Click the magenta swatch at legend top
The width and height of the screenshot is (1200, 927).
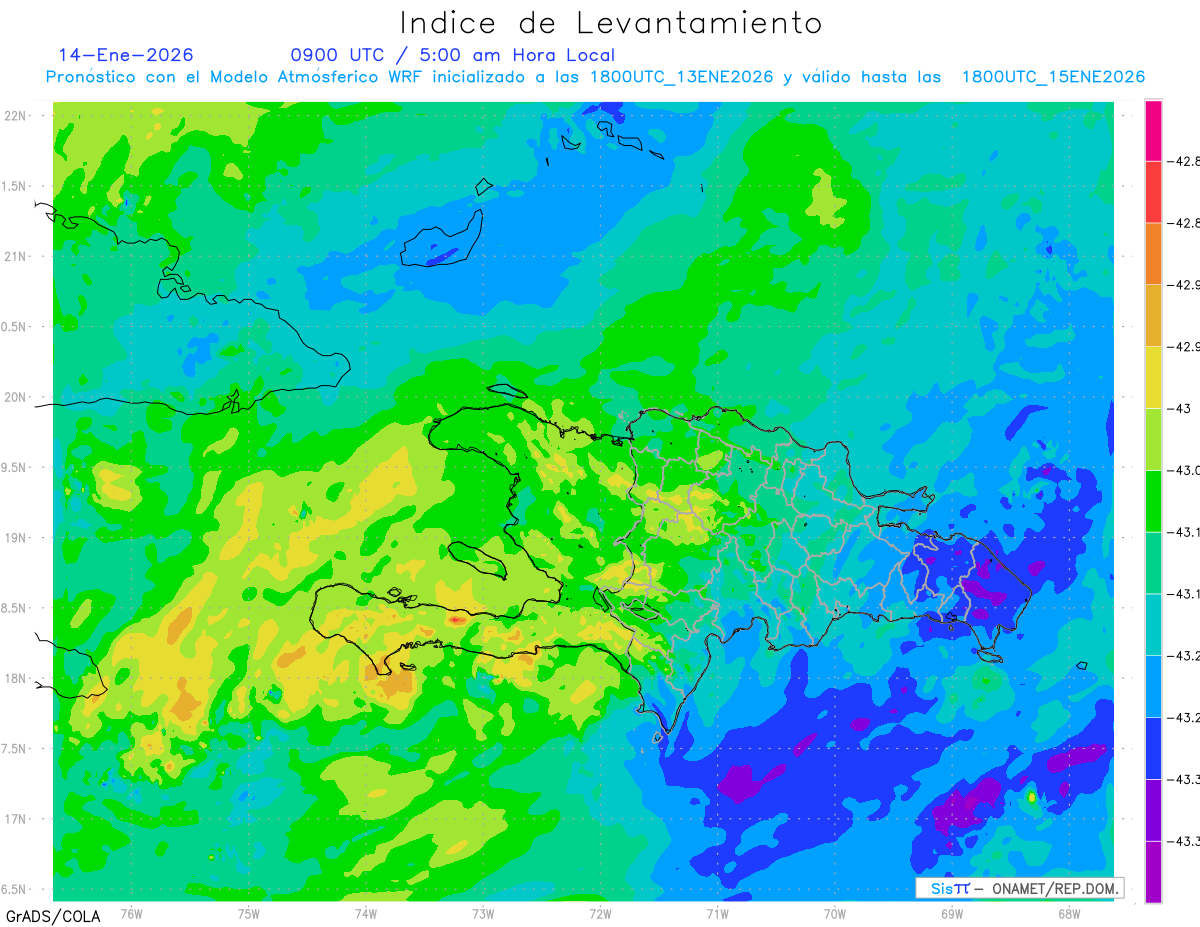(1153, 130)
